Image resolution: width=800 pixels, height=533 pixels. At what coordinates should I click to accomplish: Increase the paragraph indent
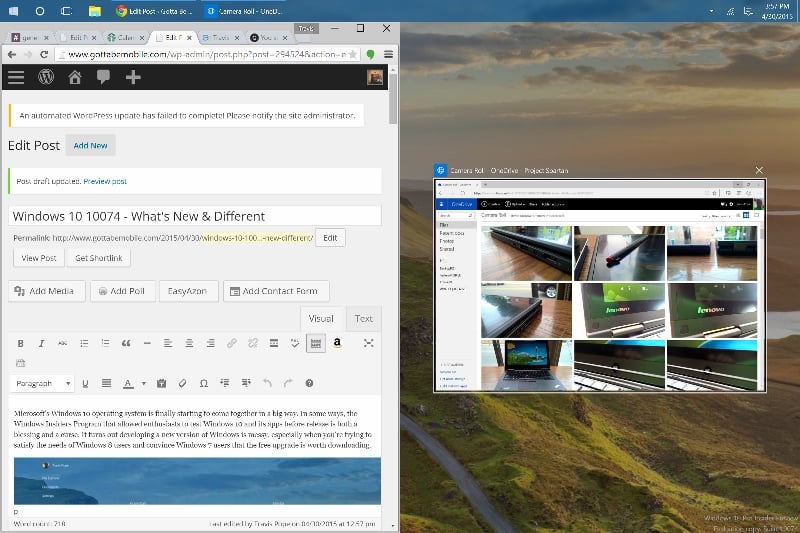click(x=246, y=384)
